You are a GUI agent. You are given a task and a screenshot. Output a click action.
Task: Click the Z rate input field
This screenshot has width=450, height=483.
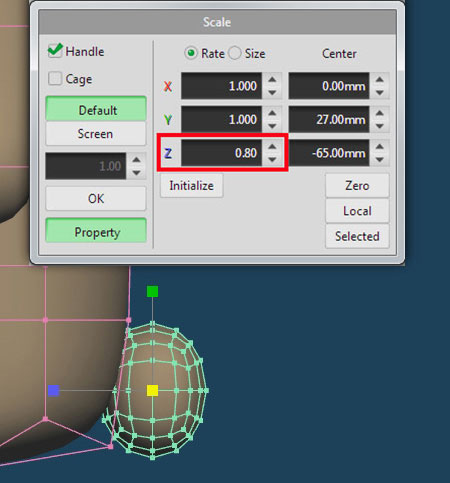tap(221, 153)
